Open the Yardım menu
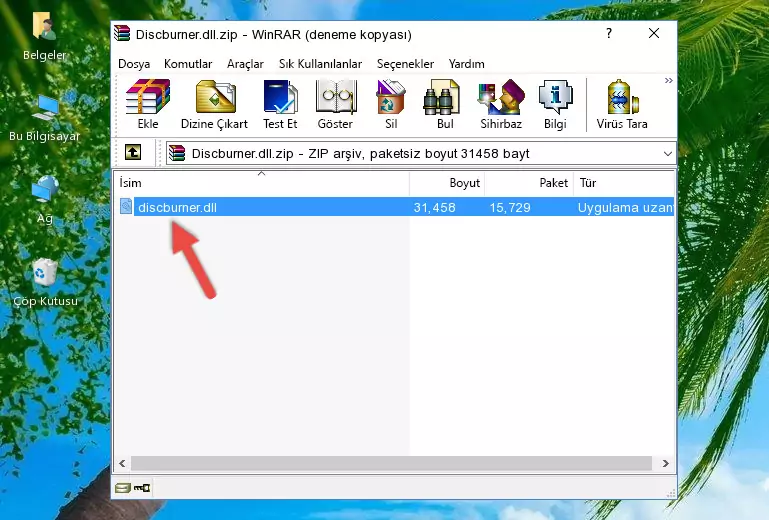Image resolution: width=769 pixels, height=520 pixels. point(466,64)
